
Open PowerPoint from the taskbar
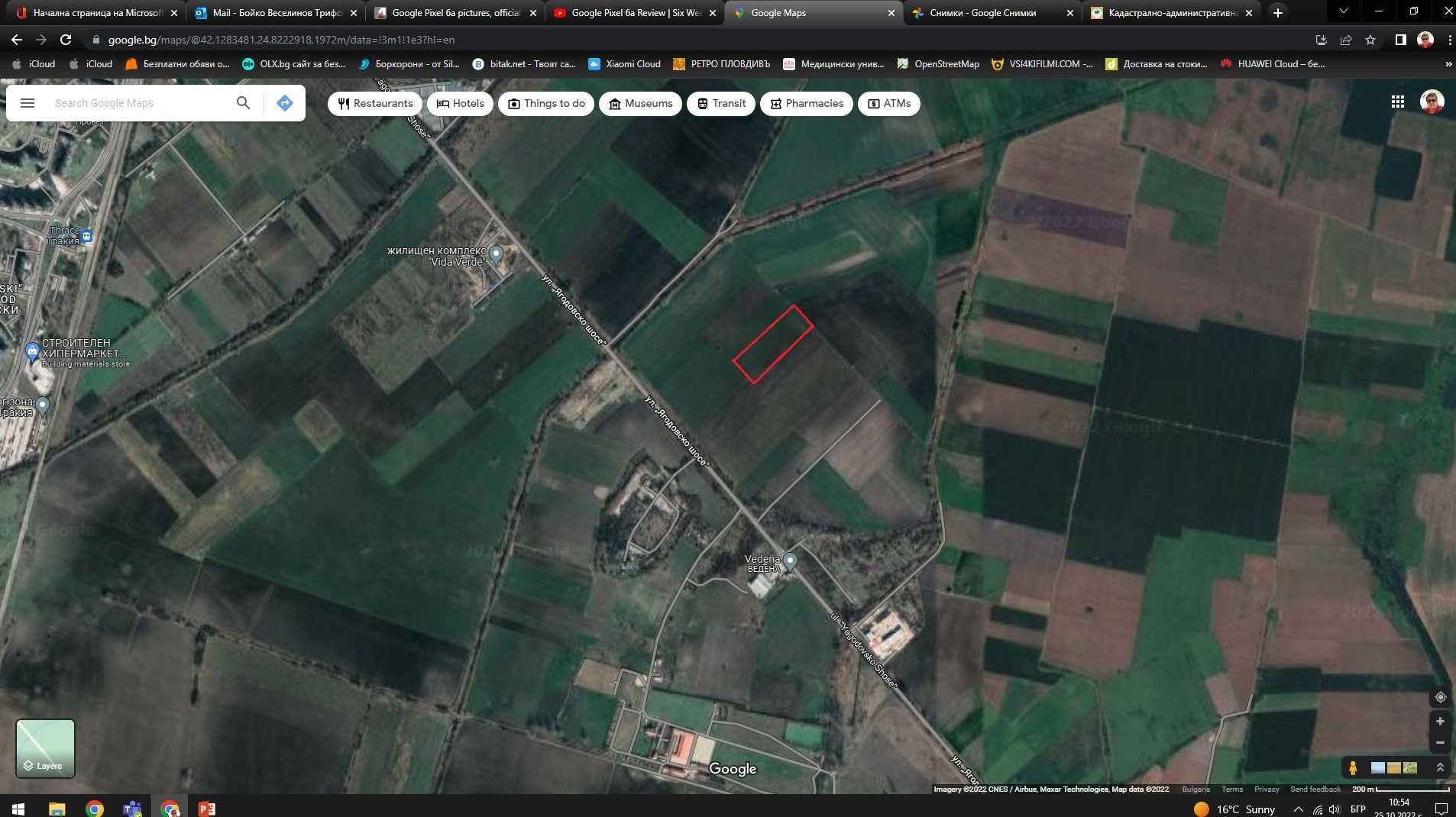(206, 809)
